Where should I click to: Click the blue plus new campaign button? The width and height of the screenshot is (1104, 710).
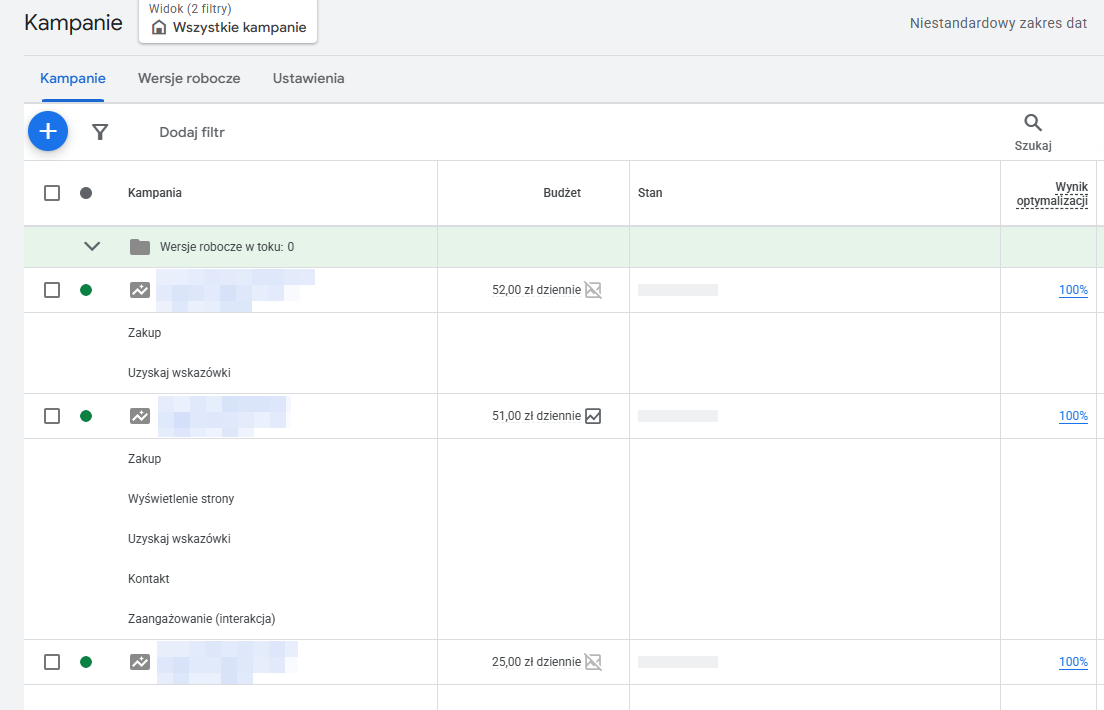pos(48,131)
